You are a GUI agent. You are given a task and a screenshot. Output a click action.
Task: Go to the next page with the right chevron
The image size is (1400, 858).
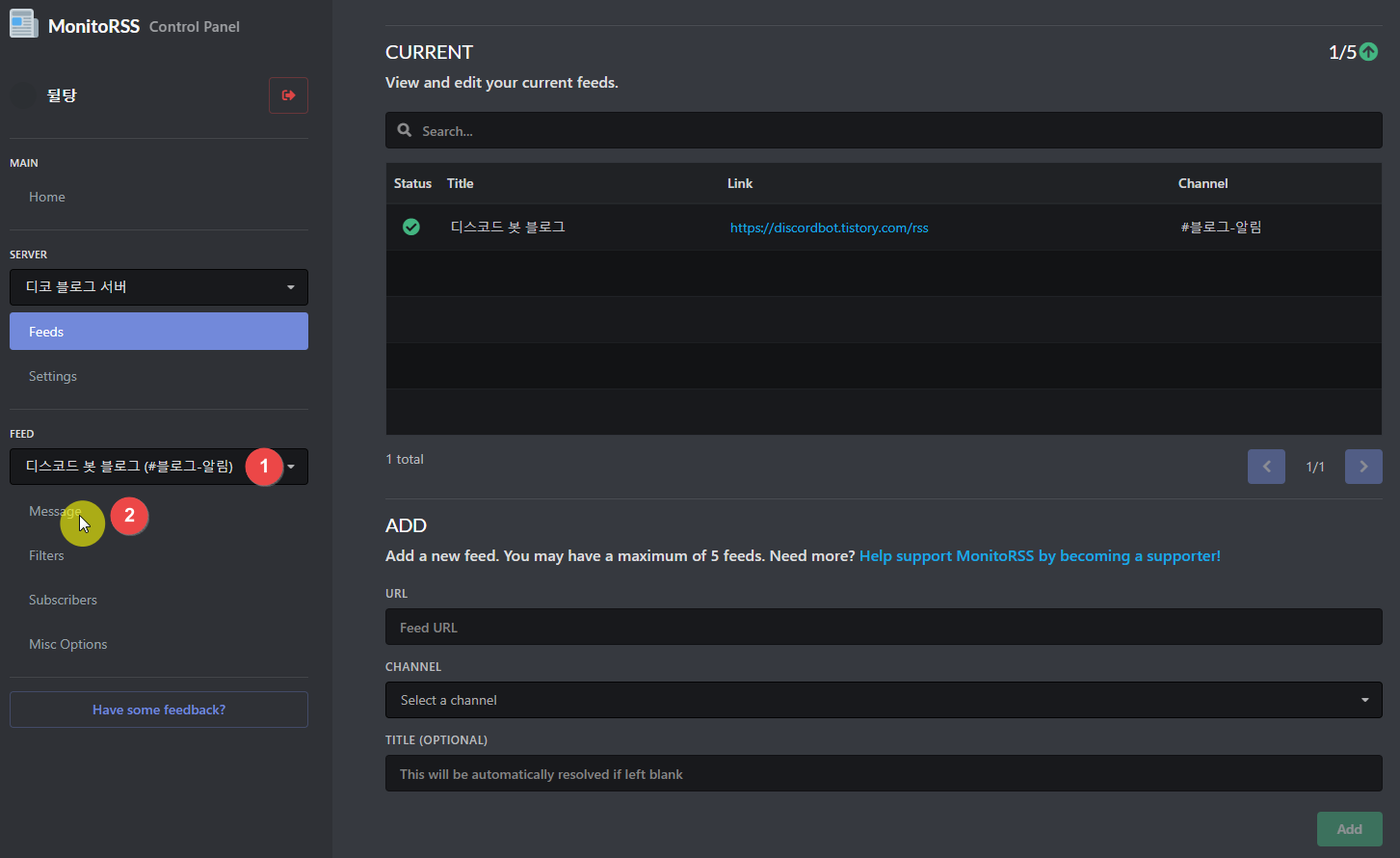[x=1363, y=467]
